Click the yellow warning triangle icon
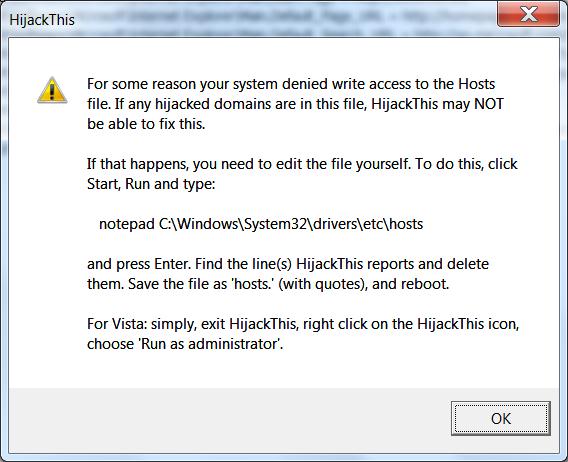 (52, 90)
